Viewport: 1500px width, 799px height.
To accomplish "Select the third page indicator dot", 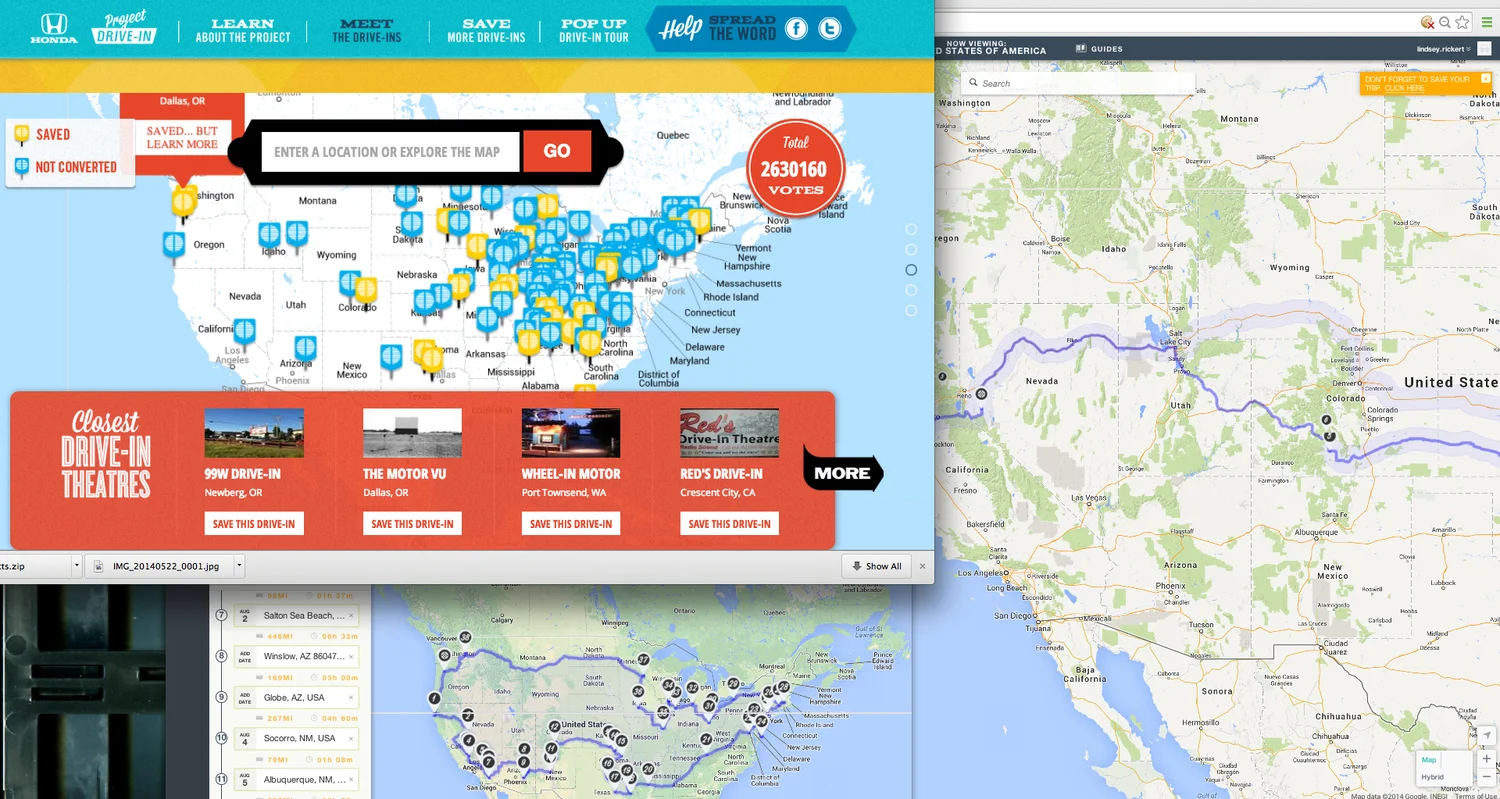I will pos(911,270).
